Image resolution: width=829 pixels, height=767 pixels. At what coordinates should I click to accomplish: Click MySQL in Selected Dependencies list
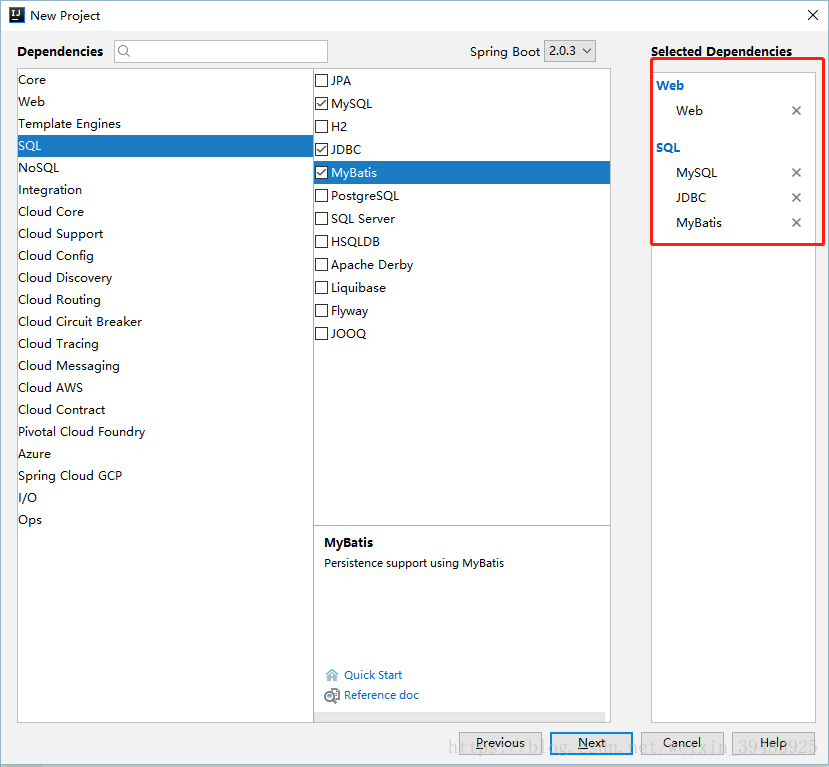[696, 173]
